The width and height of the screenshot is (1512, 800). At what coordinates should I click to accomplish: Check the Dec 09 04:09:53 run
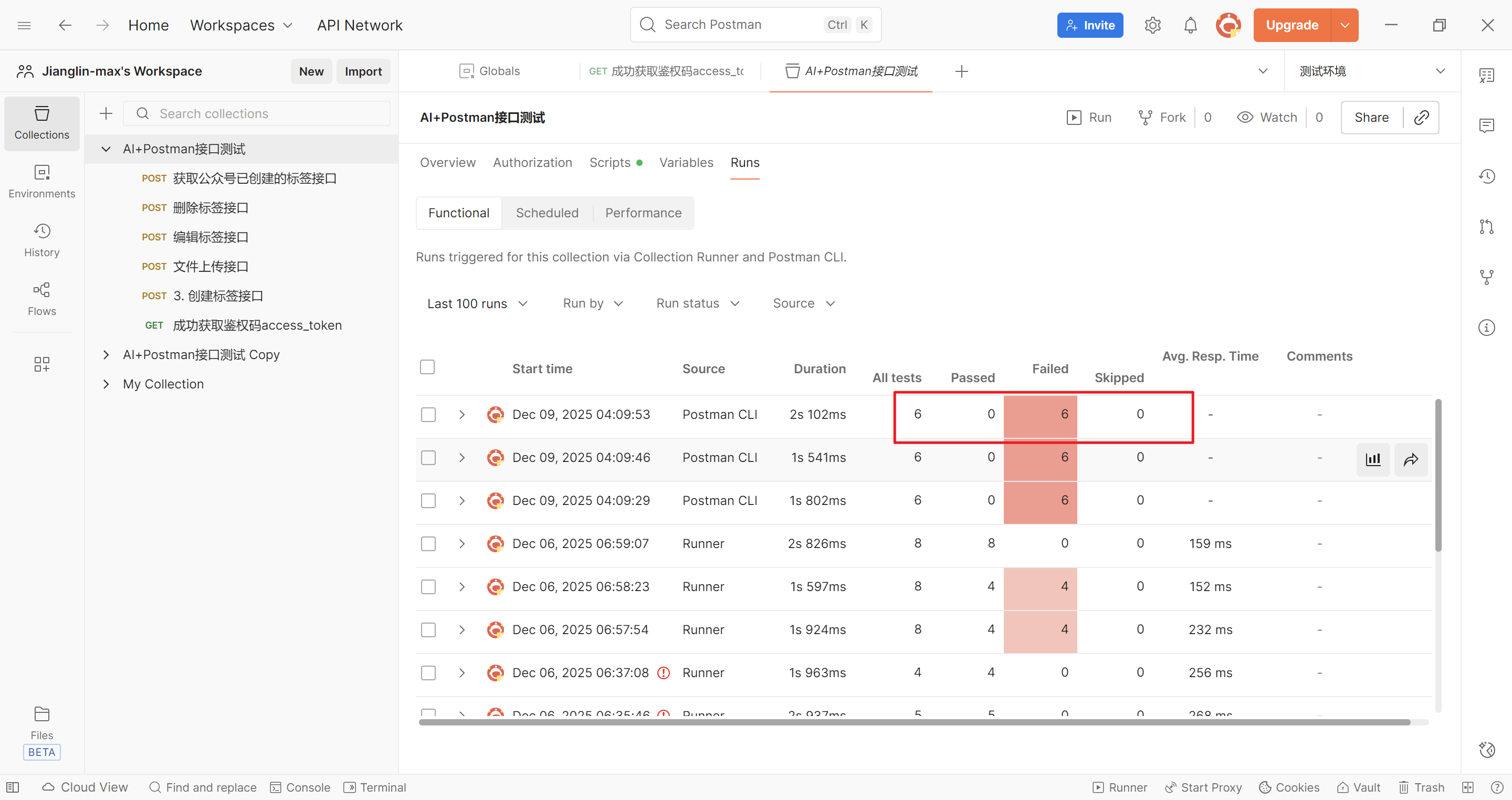pyautogui.click(x=428, y=414)
